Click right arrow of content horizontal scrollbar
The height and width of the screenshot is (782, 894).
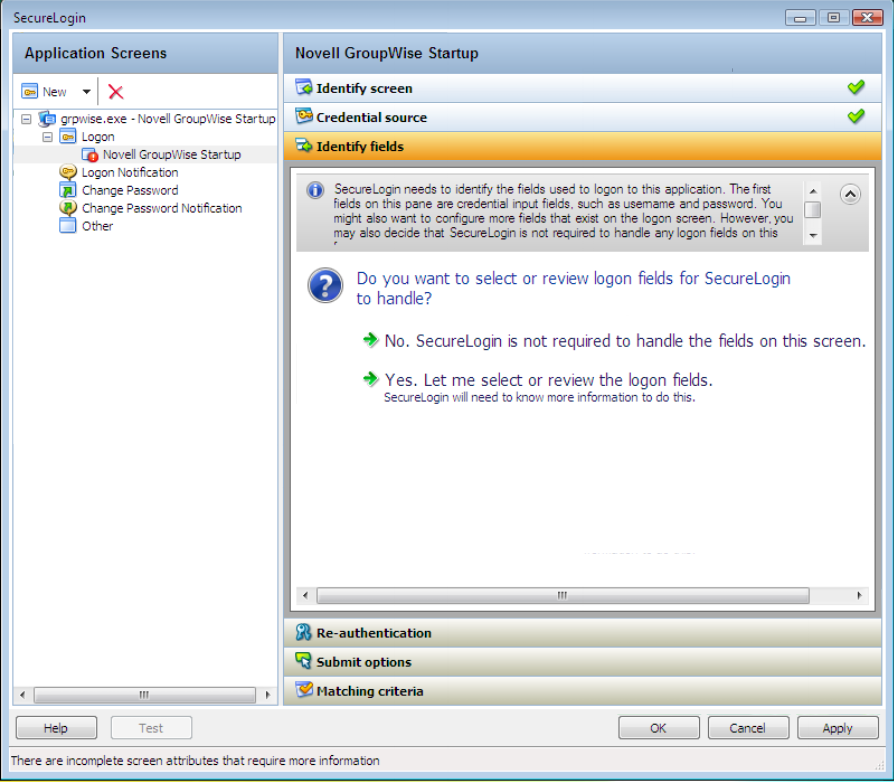click(859, 596)
